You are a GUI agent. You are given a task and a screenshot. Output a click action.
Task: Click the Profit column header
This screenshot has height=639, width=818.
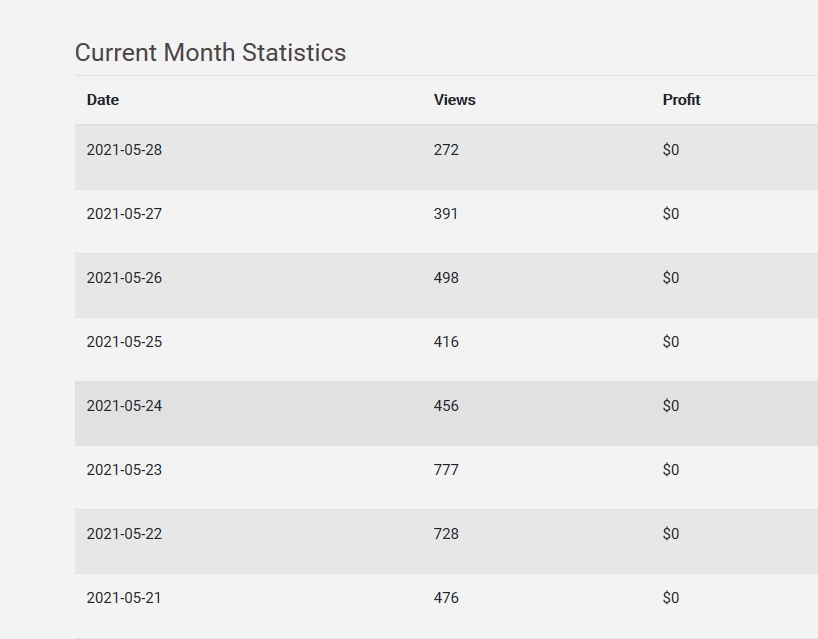click(x=681, y=100)
